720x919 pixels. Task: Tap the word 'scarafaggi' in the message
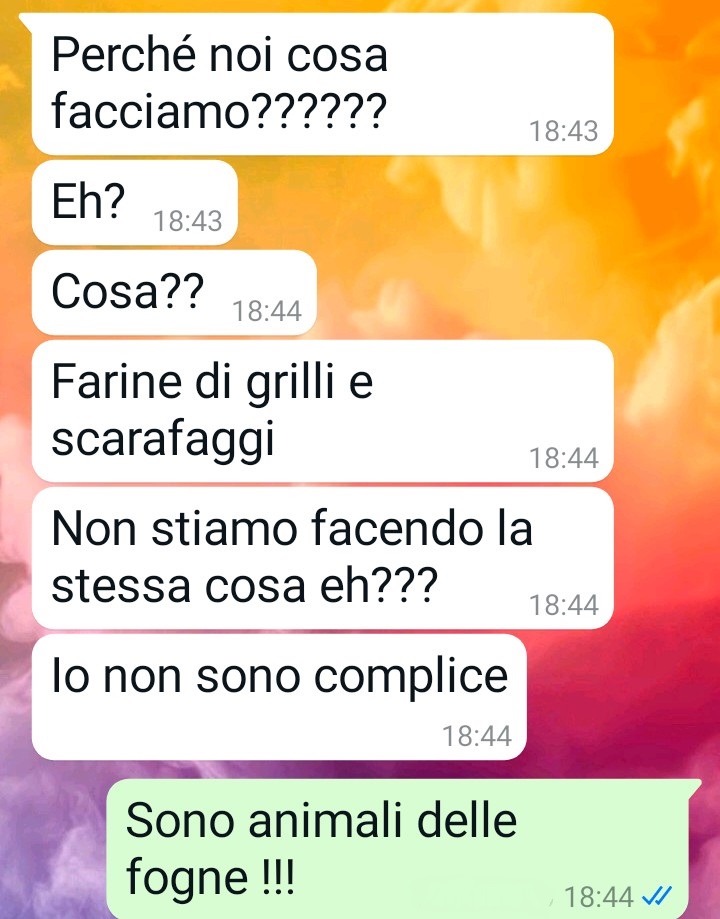pyautogui.click(x=163, y=439)
